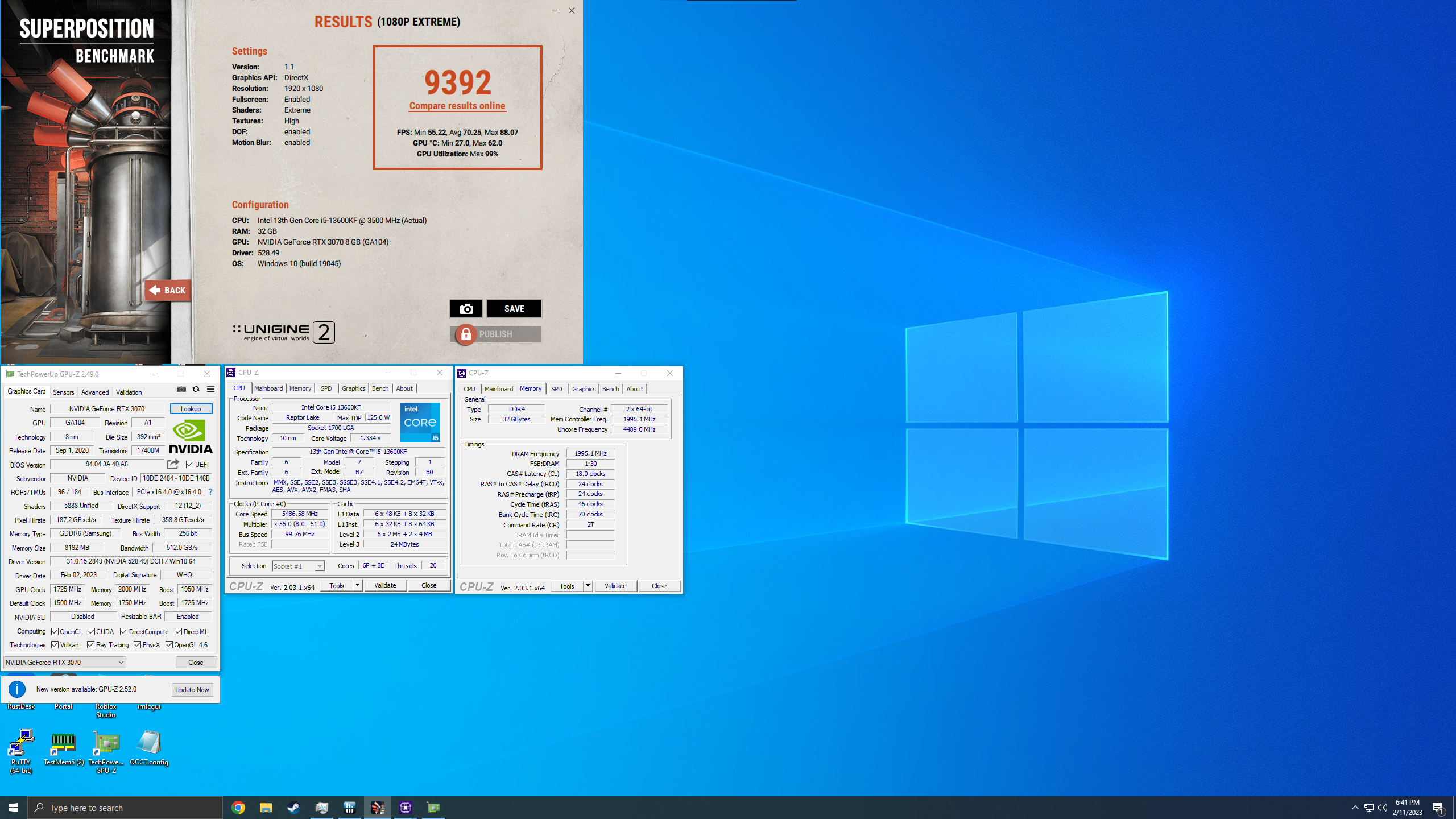This screenshot has width=1456, height=819.
Task: Open the PuTTY desktop shortcut
Action: (x=21, y=751)
